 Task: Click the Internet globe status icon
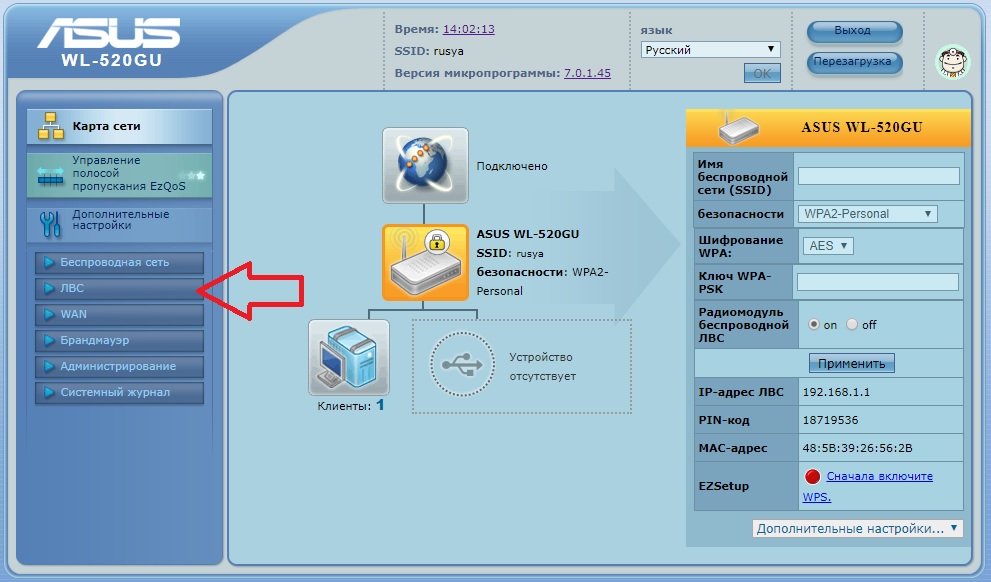[425, 166]
